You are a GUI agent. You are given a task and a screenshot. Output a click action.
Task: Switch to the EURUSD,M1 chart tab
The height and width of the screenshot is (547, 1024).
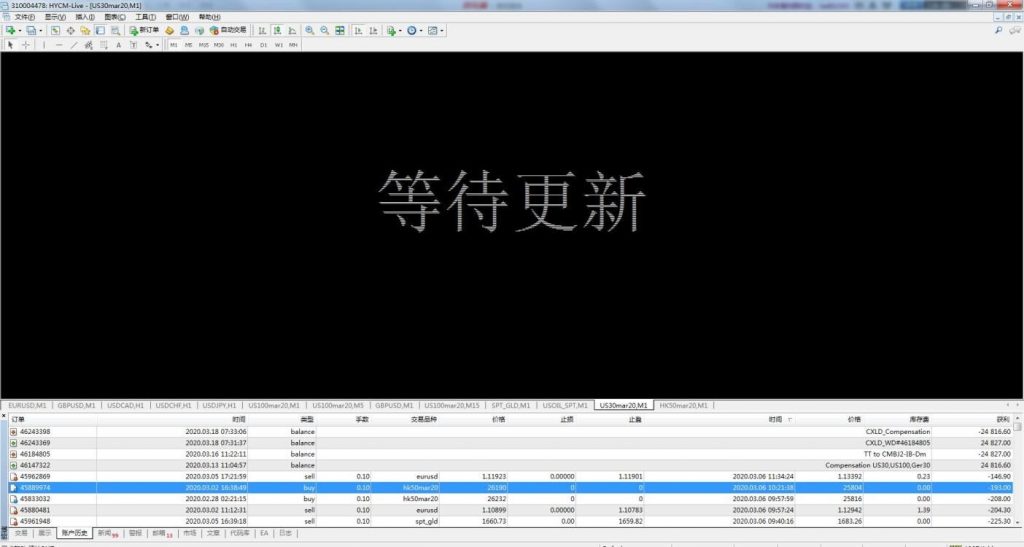coord(27,405)
